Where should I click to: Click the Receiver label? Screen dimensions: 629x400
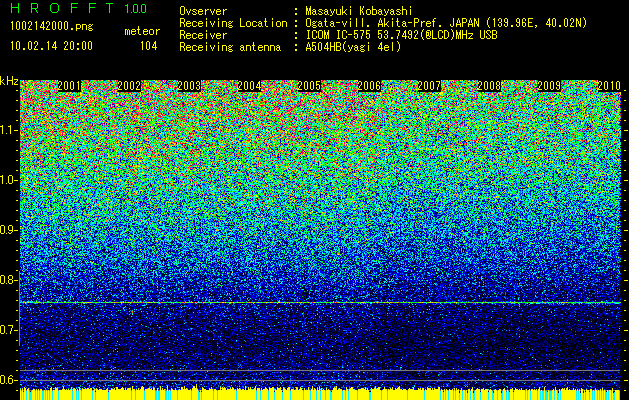coord(203,35)
